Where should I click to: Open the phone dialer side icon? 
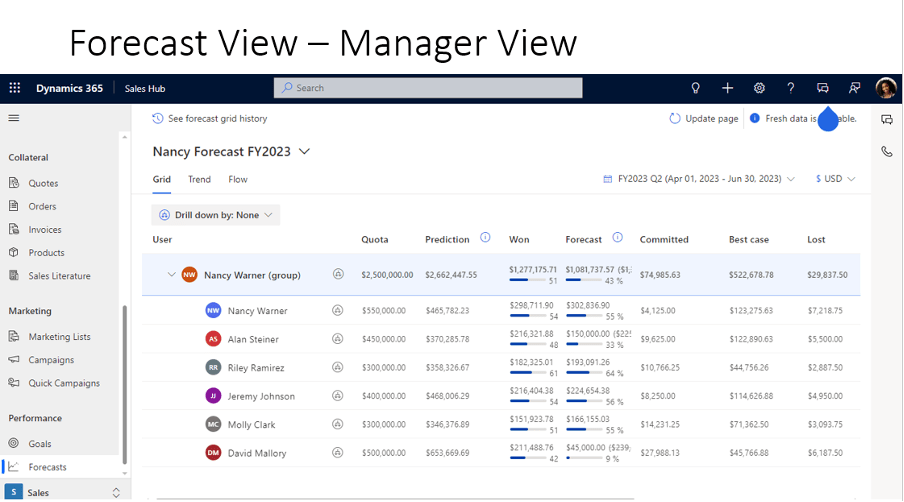pyautogui.click(x=886, y=152)
